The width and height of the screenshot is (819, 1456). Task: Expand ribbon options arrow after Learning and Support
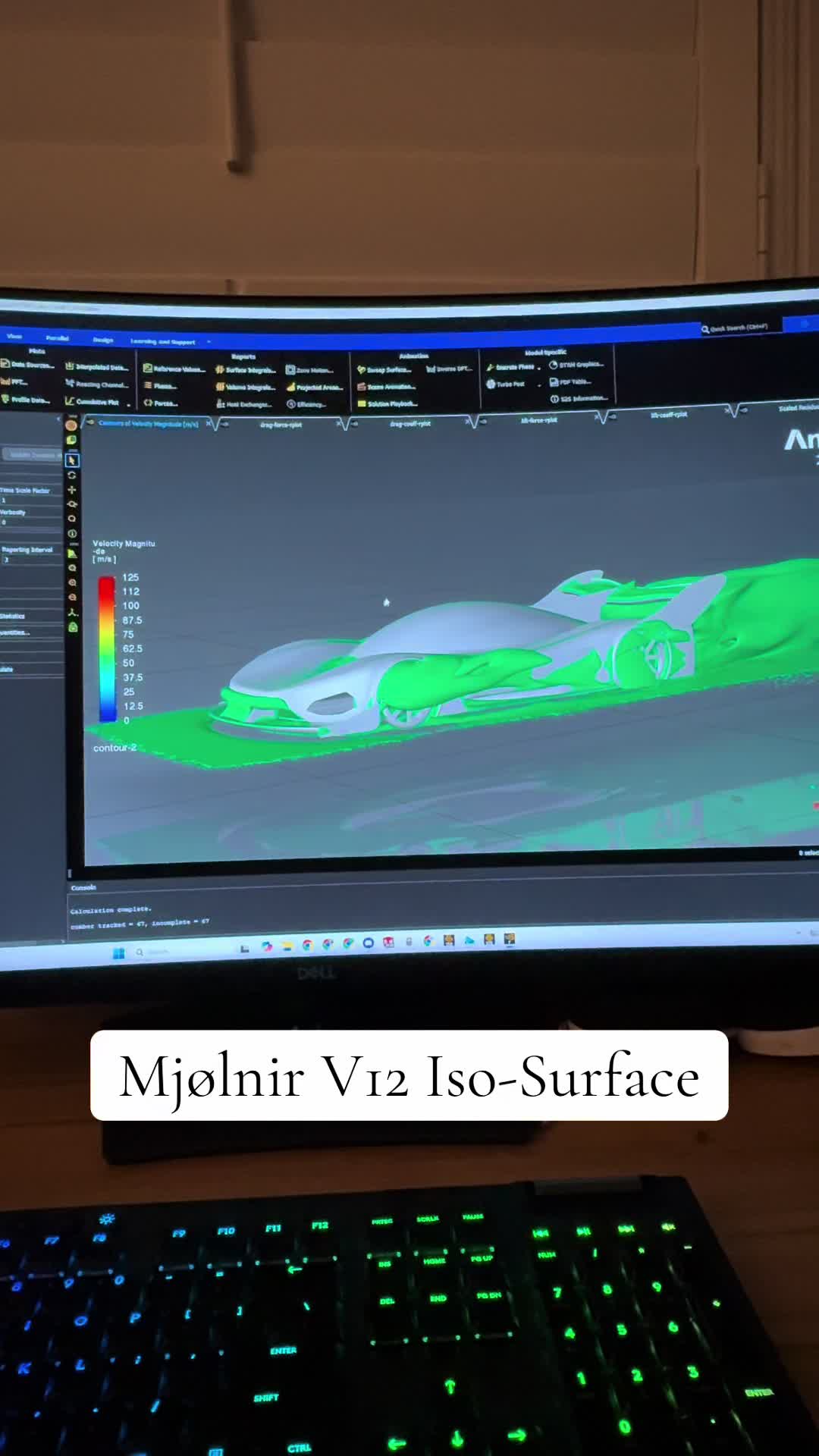tap(209, 342)
